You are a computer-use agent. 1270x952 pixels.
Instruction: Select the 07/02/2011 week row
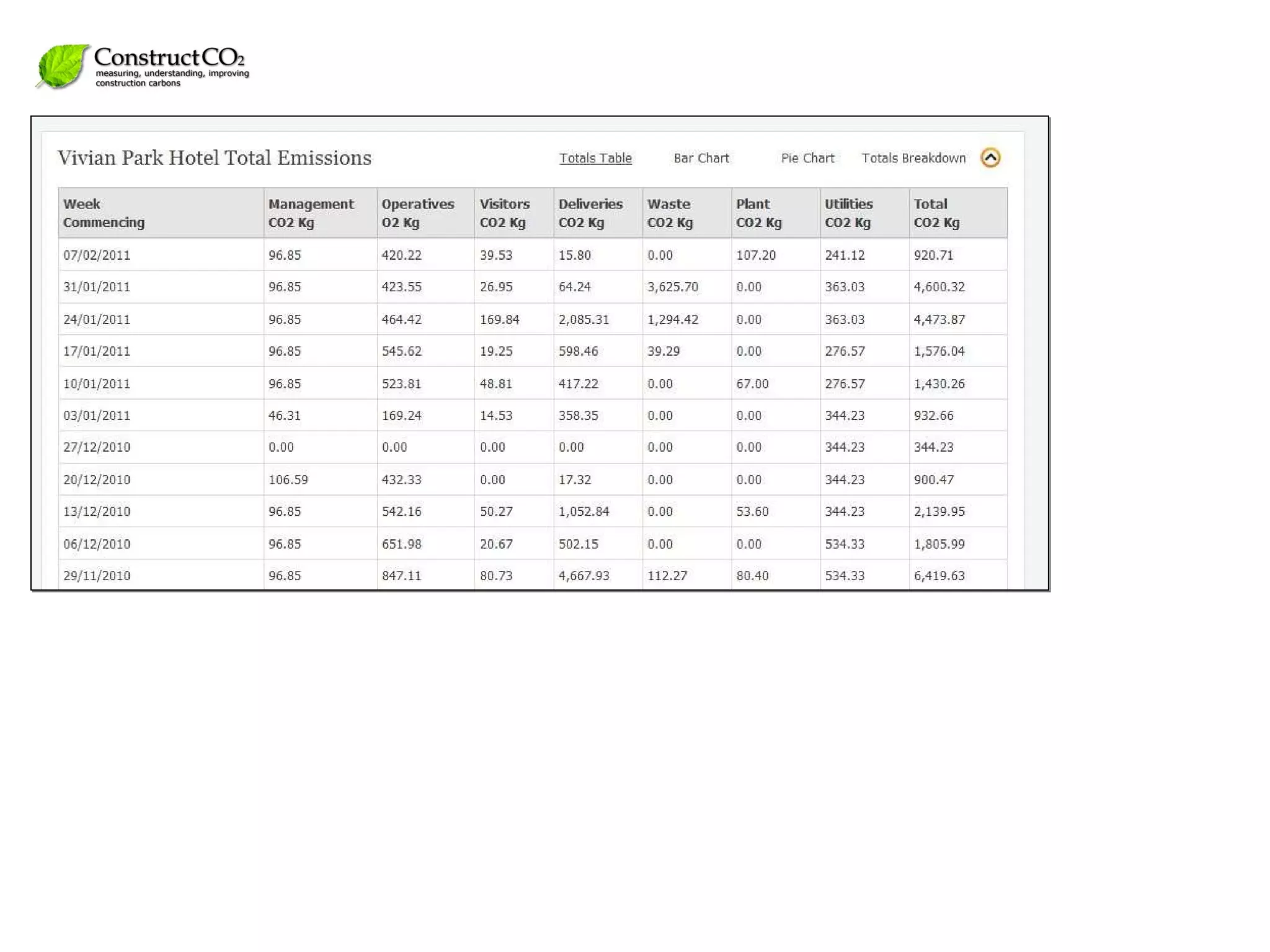click(97, 255)
